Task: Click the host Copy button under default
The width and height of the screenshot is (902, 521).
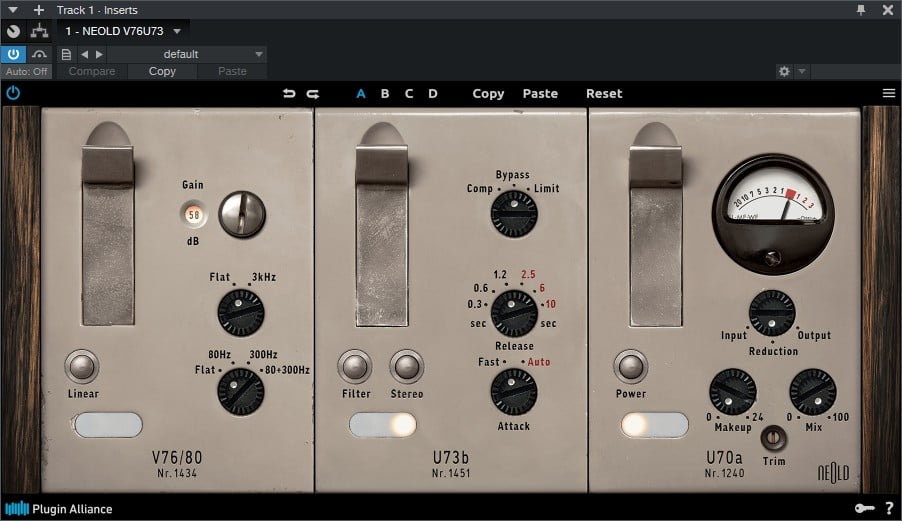Action: tap(162, 71)
